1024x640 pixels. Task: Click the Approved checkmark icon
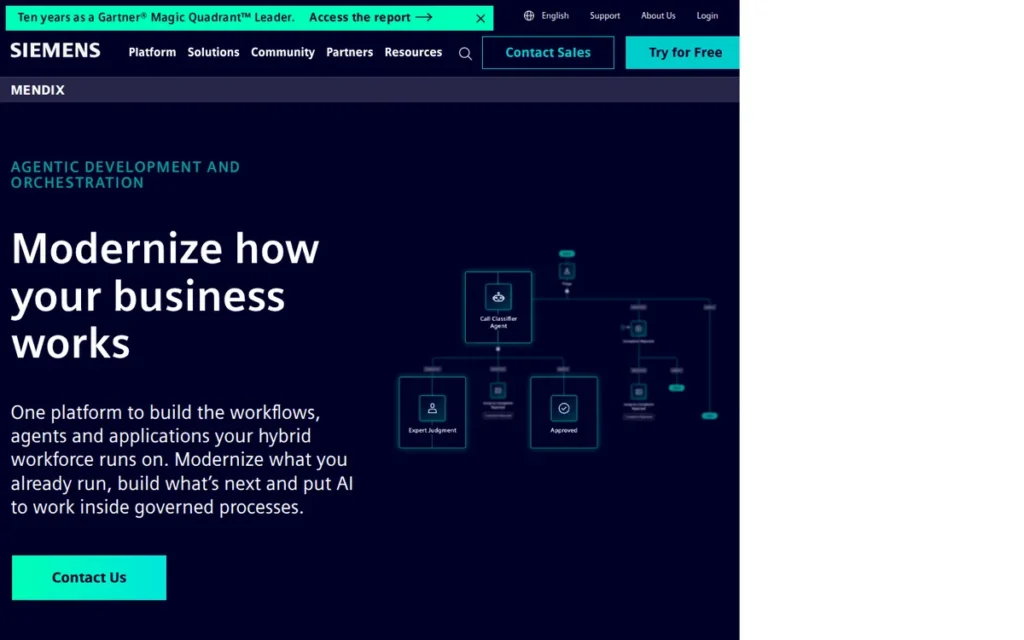point(564,408)
